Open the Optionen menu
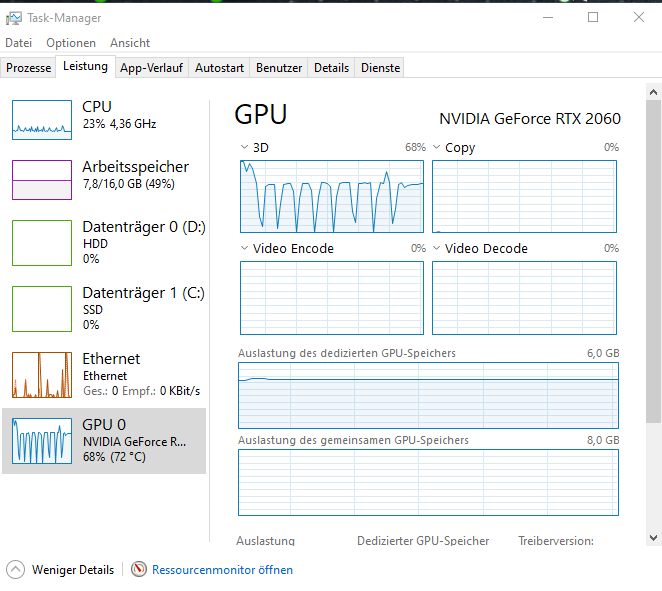Screen dimensions: 662x591 tap(71, 43)
